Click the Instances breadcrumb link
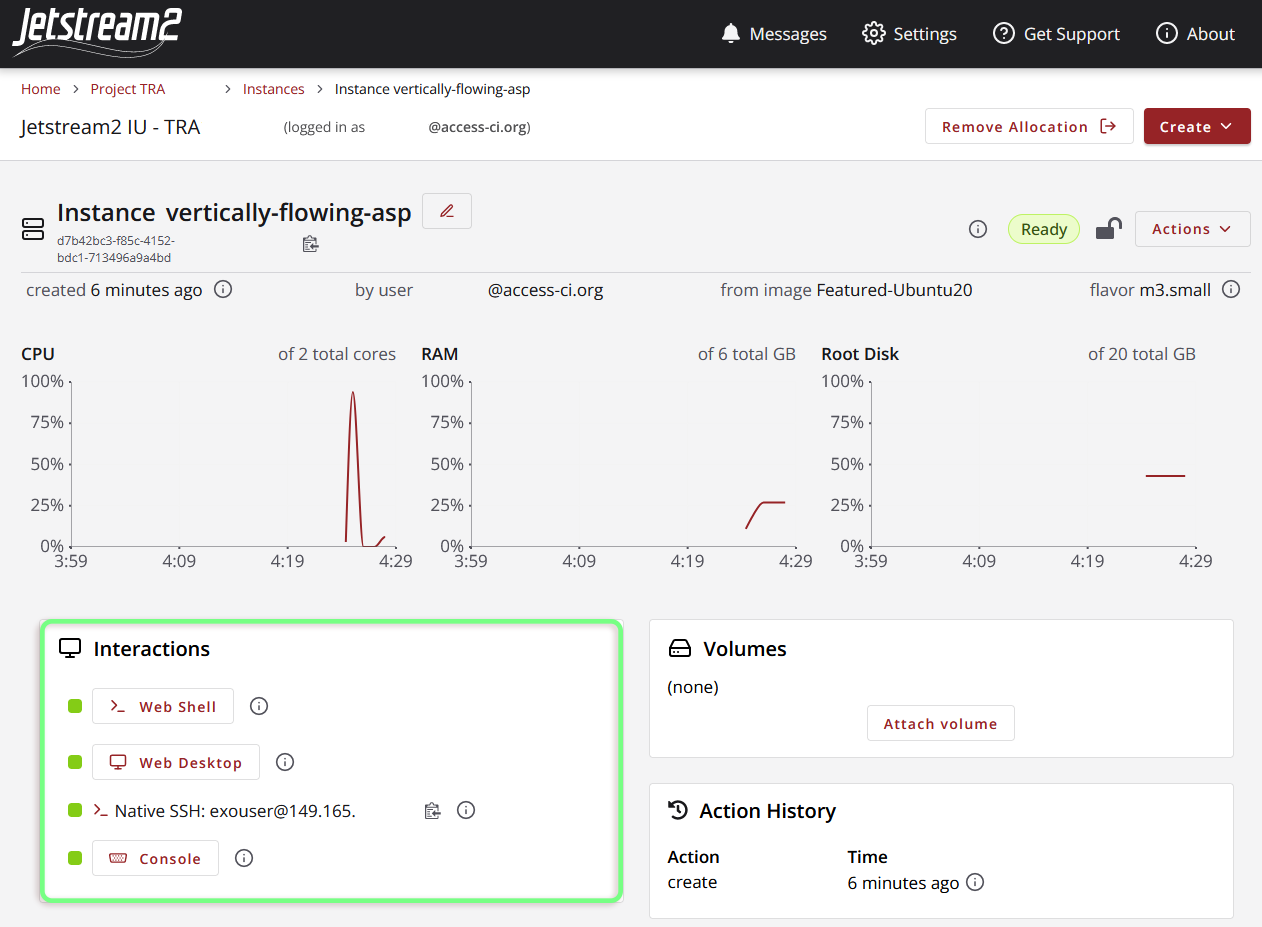The height and width of the screenshot is (927, 1262). (273, 89)
